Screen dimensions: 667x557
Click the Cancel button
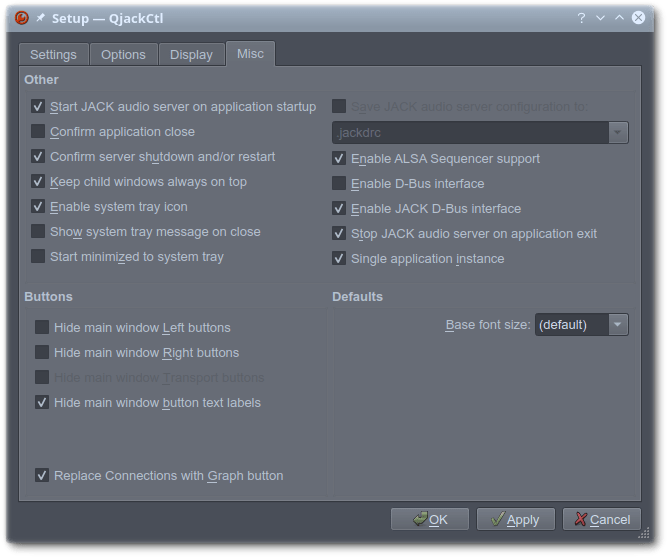602,520
